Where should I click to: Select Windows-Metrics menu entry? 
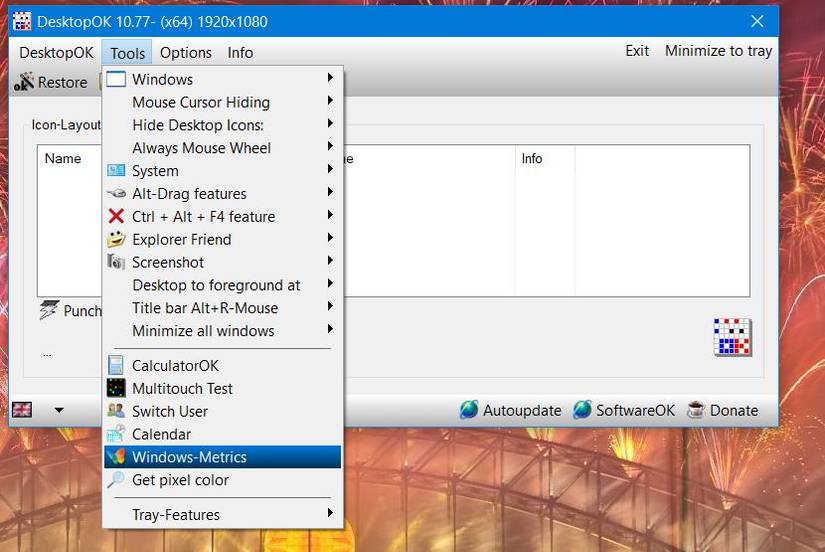[223, 457]
